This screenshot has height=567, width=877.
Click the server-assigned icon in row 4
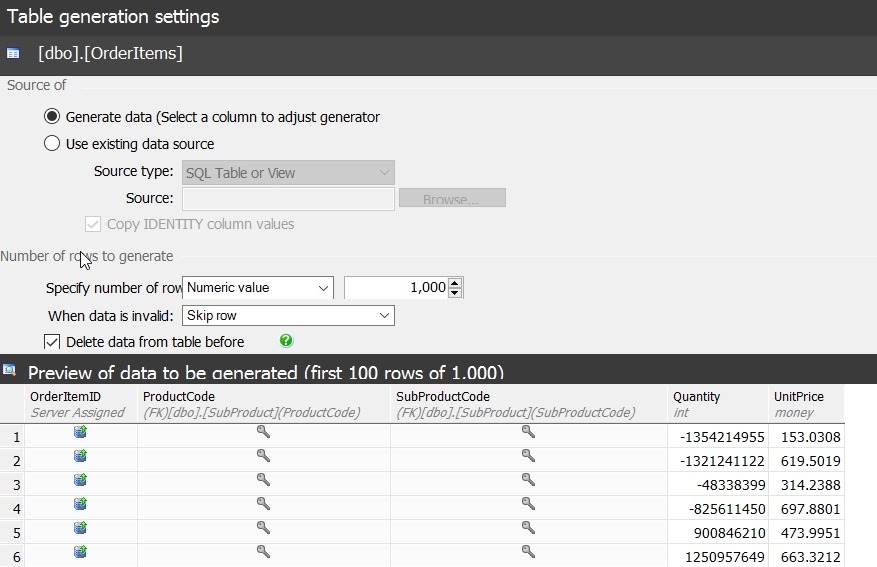point(81,504)
